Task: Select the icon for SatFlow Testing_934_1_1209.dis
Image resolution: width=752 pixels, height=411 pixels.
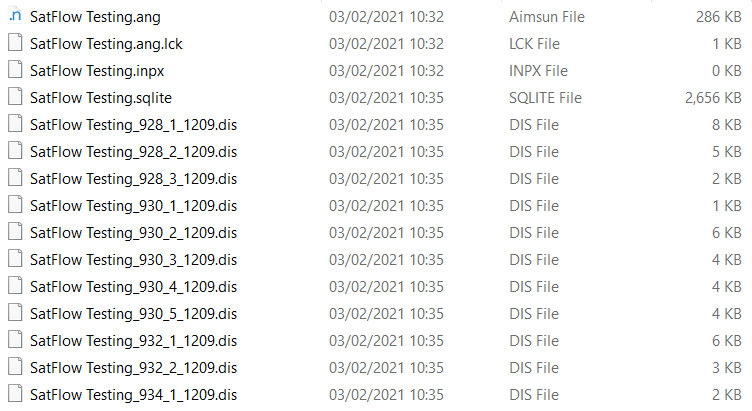Action: click(x=14, y=394)
